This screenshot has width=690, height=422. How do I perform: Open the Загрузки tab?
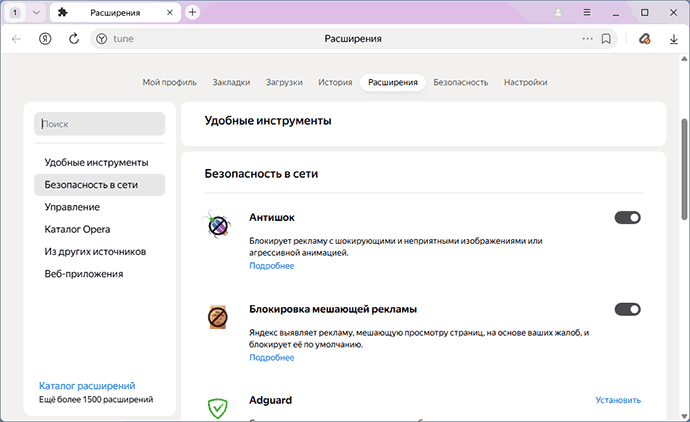[284, 82]
